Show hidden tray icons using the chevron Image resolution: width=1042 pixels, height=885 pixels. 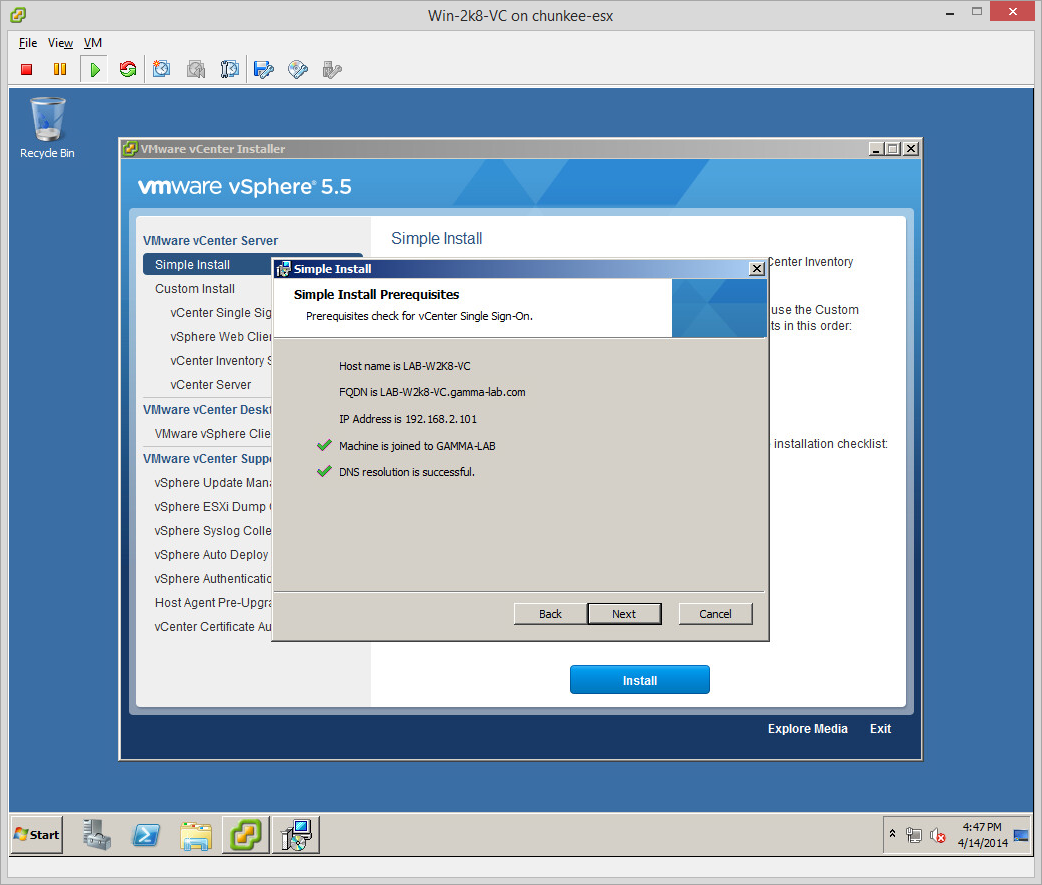coord(892,834)
